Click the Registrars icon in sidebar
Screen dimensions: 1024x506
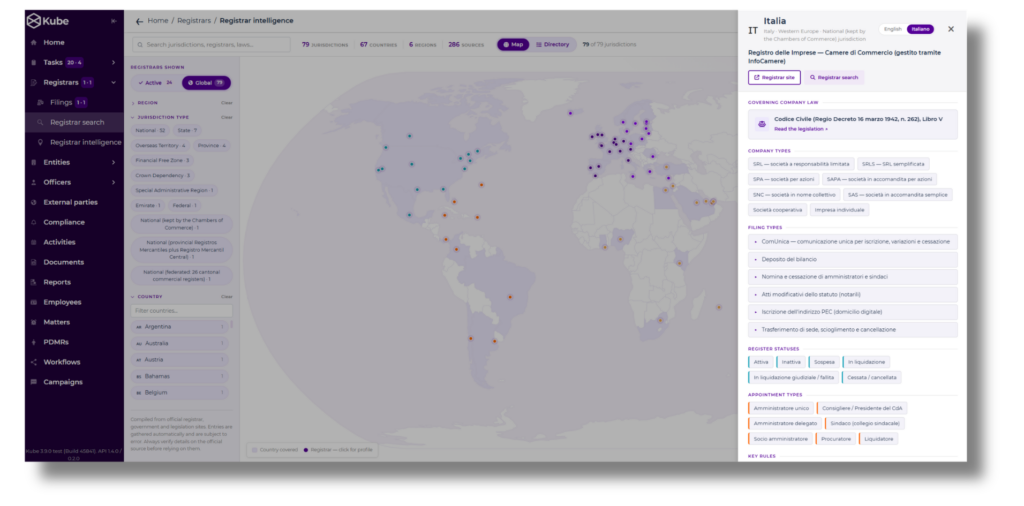coord(34,83)
